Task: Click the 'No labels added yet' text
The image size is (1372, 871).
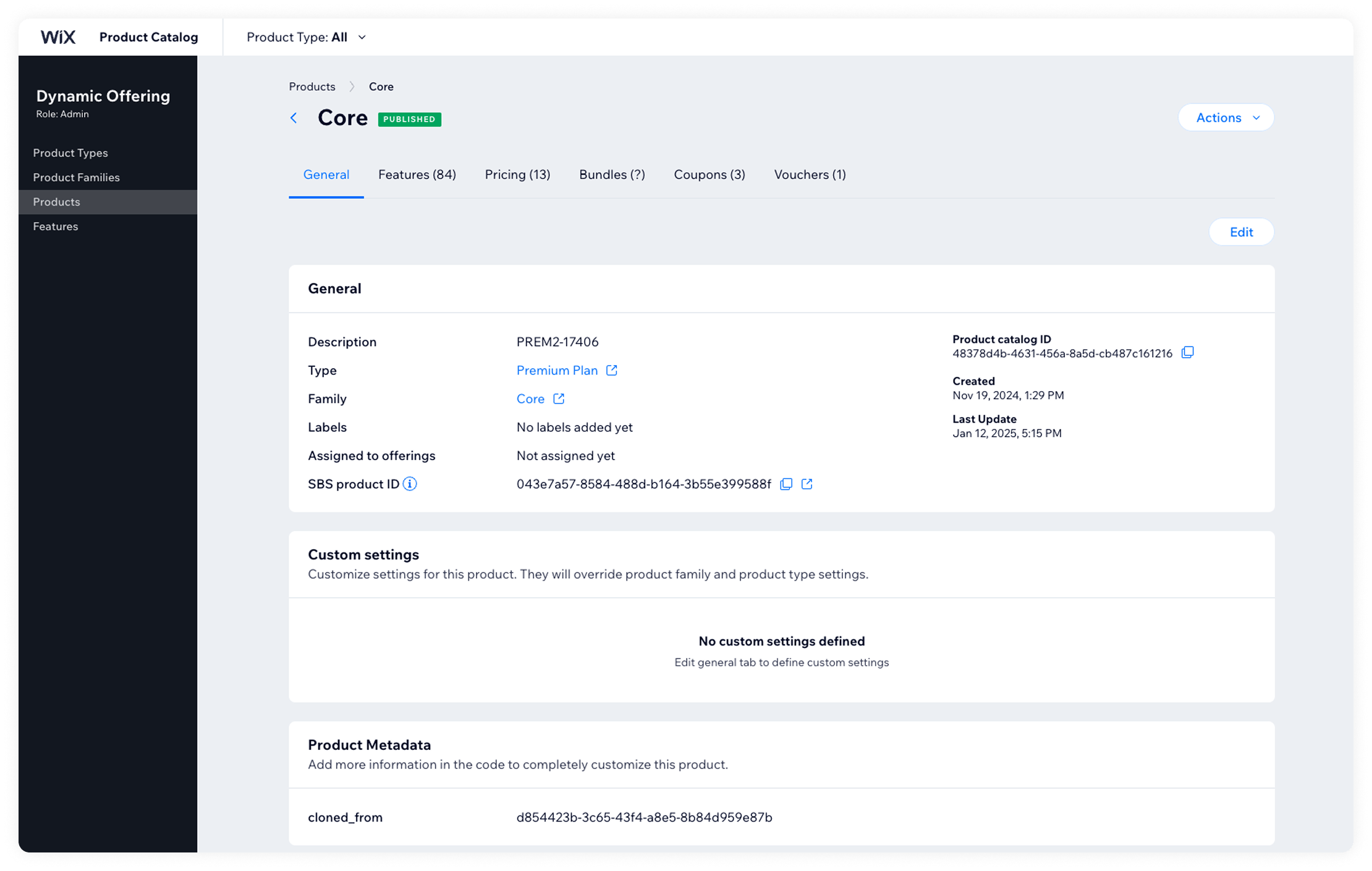Action: click(574, 427)
